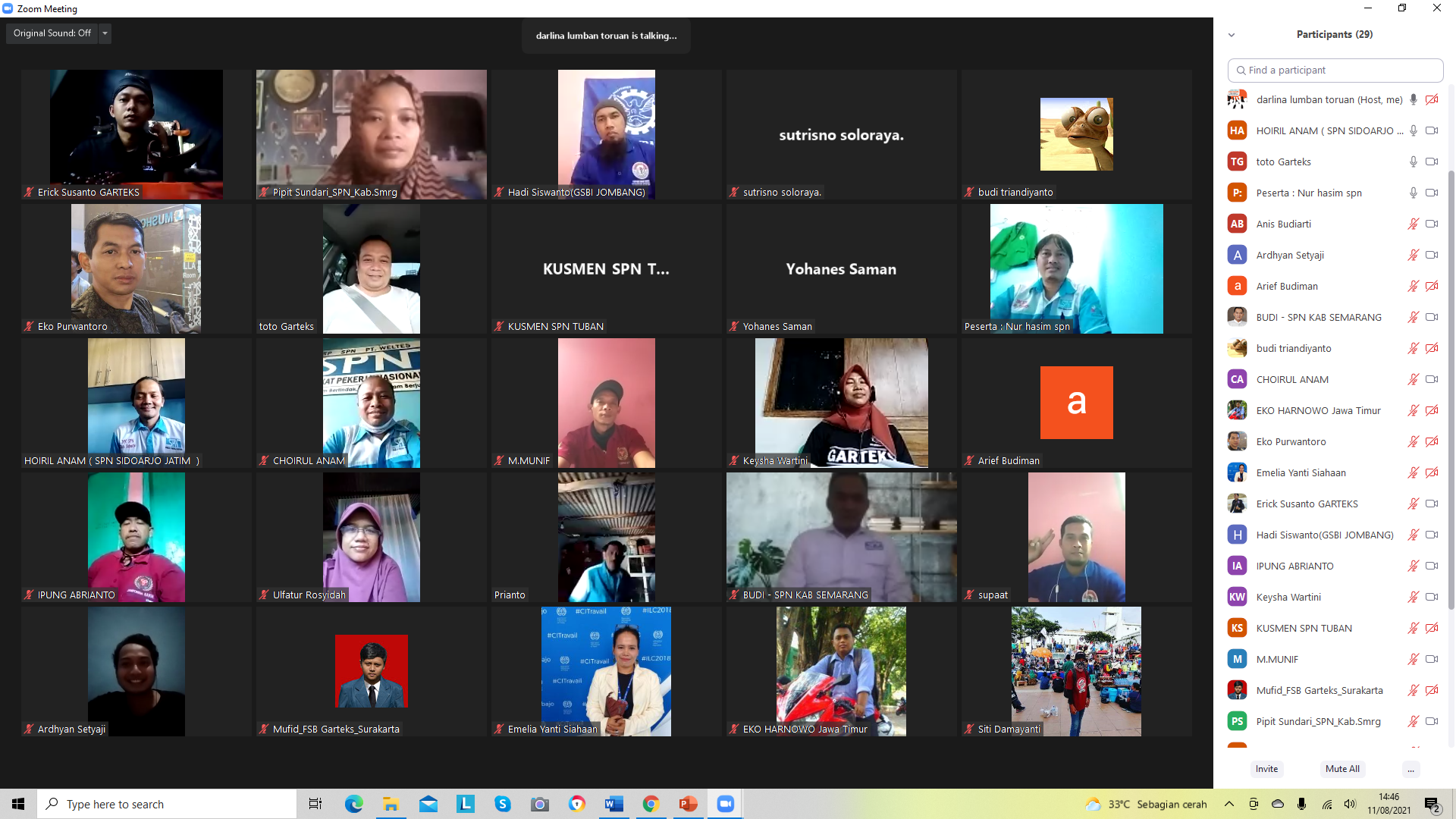Click camera icon beside toto Garteks
The height and width of the screenshot is (819, 1456).
coord(1431,162)
